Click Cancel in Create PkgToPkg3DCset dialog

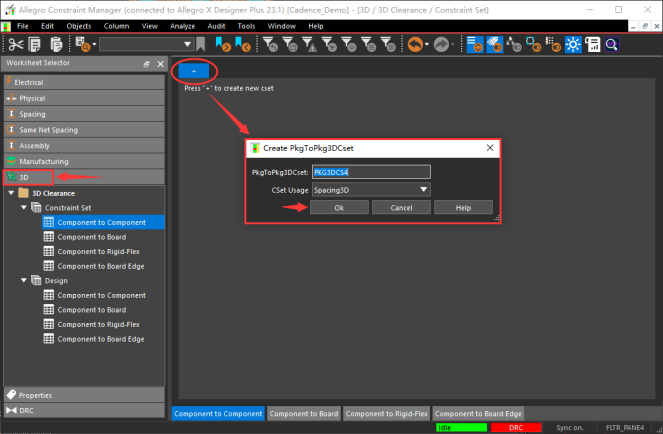401,208
